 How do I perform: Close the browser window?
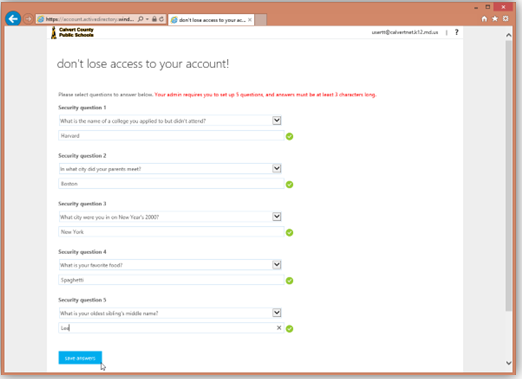point(504,7)
